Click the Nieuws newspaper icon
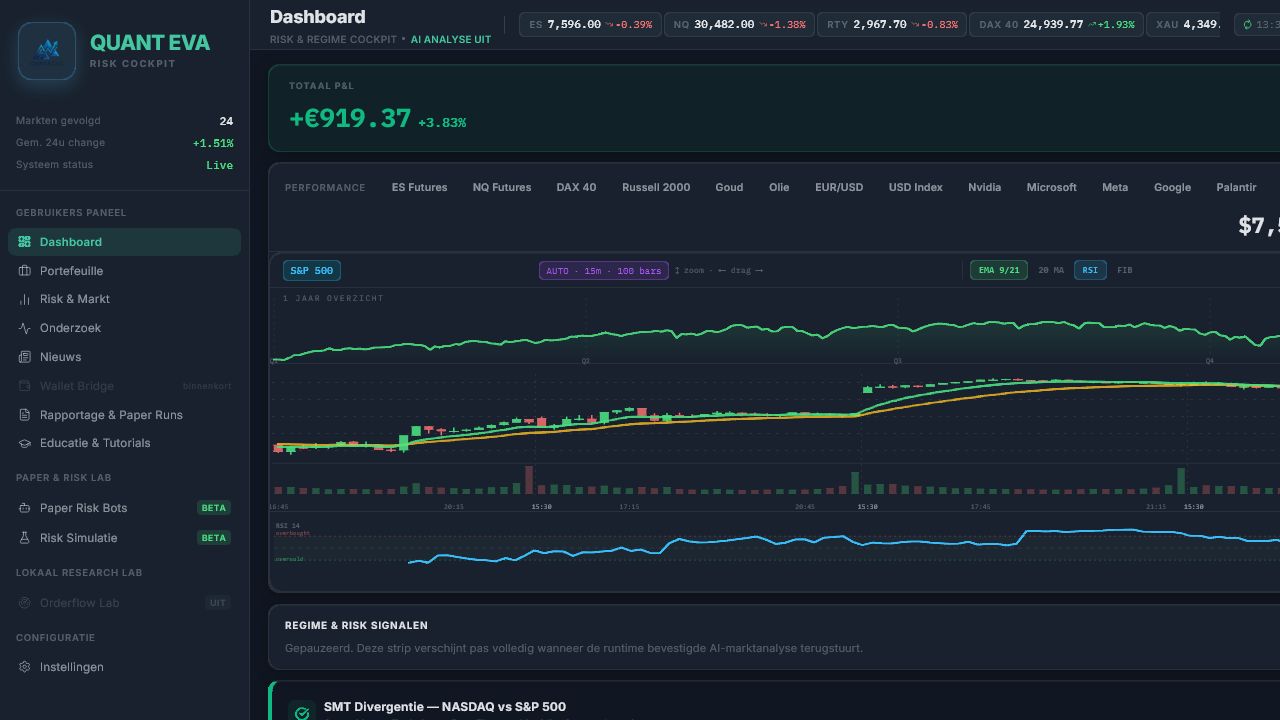 (25, 357)
